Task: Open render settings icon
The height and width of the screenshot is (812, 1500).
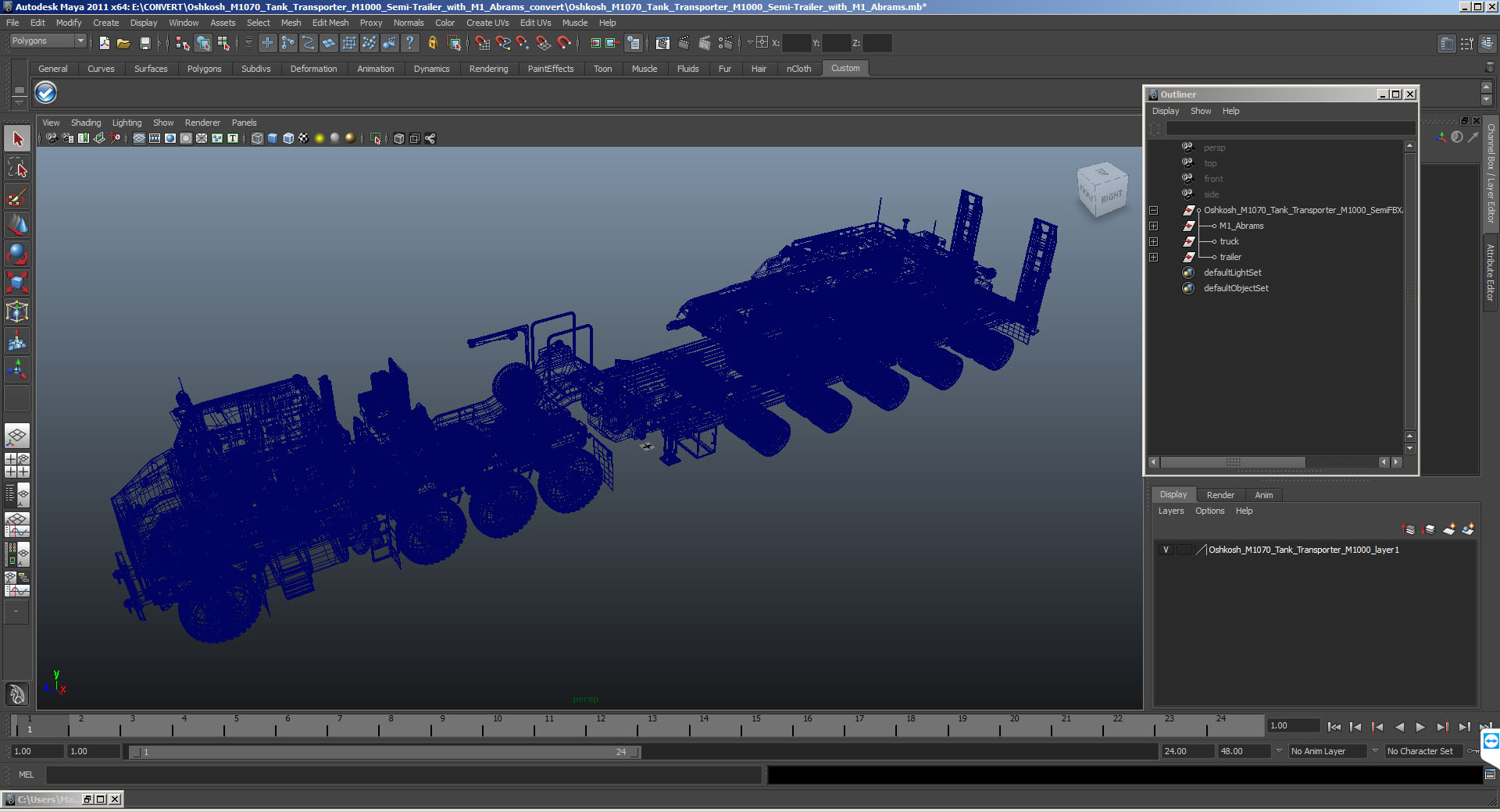Action: pos(725,43)
